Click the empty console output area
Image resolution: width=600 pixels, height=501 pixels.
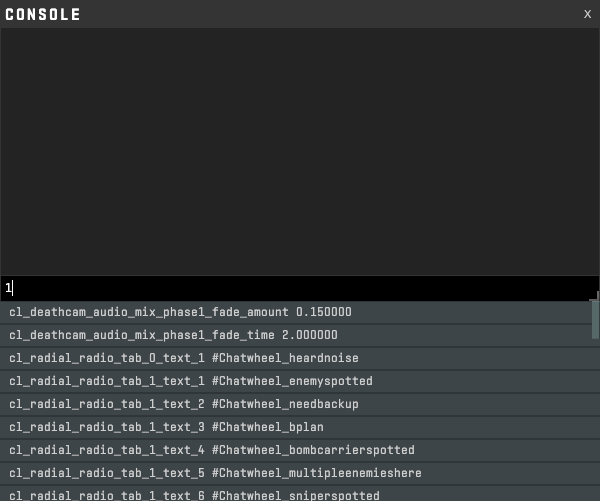(300, 150)
